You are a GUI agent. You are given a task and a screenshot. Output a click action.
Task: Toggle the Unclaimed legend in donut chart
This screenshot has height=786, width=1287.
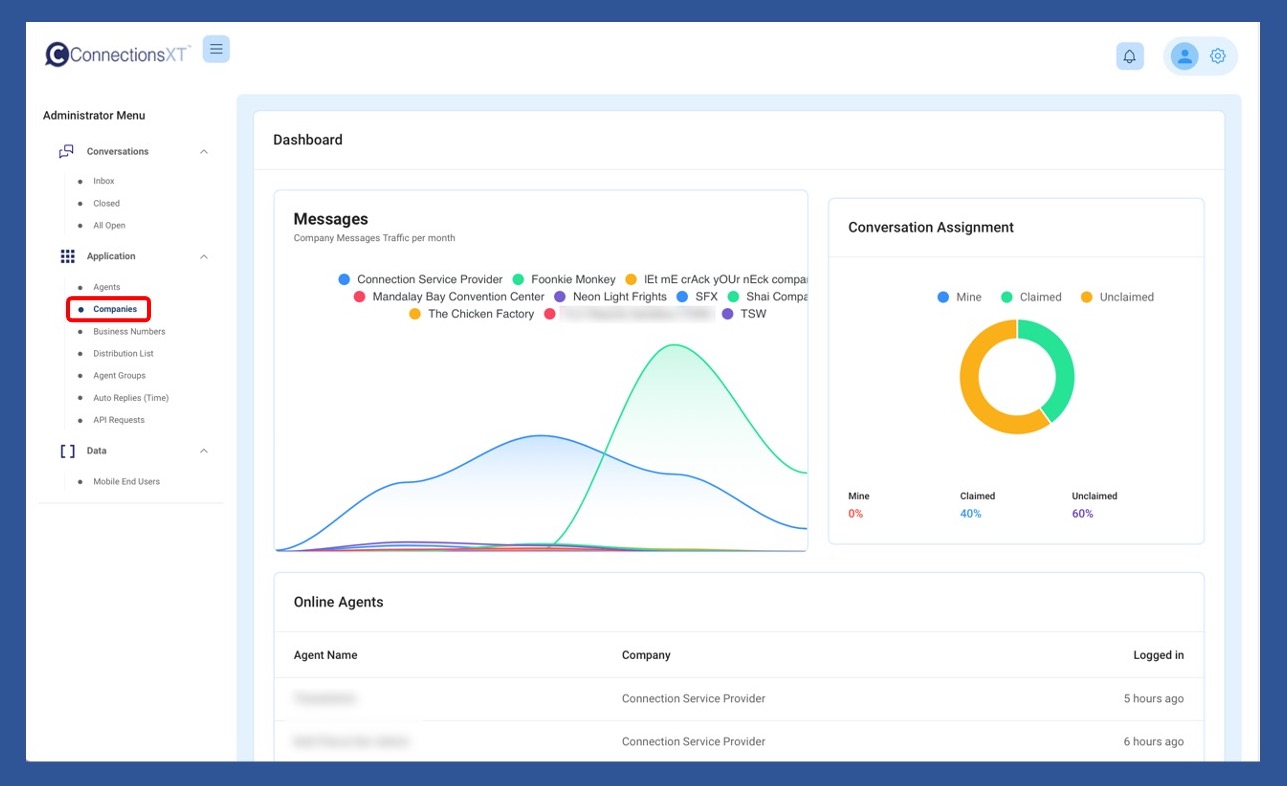coord(1117,297)
